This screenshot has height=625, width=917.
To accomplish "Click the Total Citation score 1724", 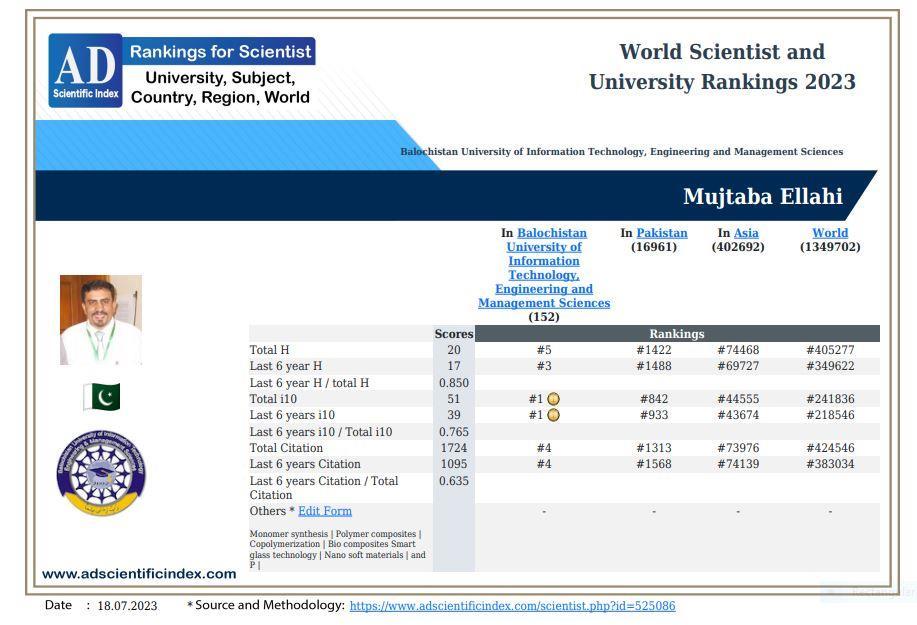I will [x=454, y=448].
